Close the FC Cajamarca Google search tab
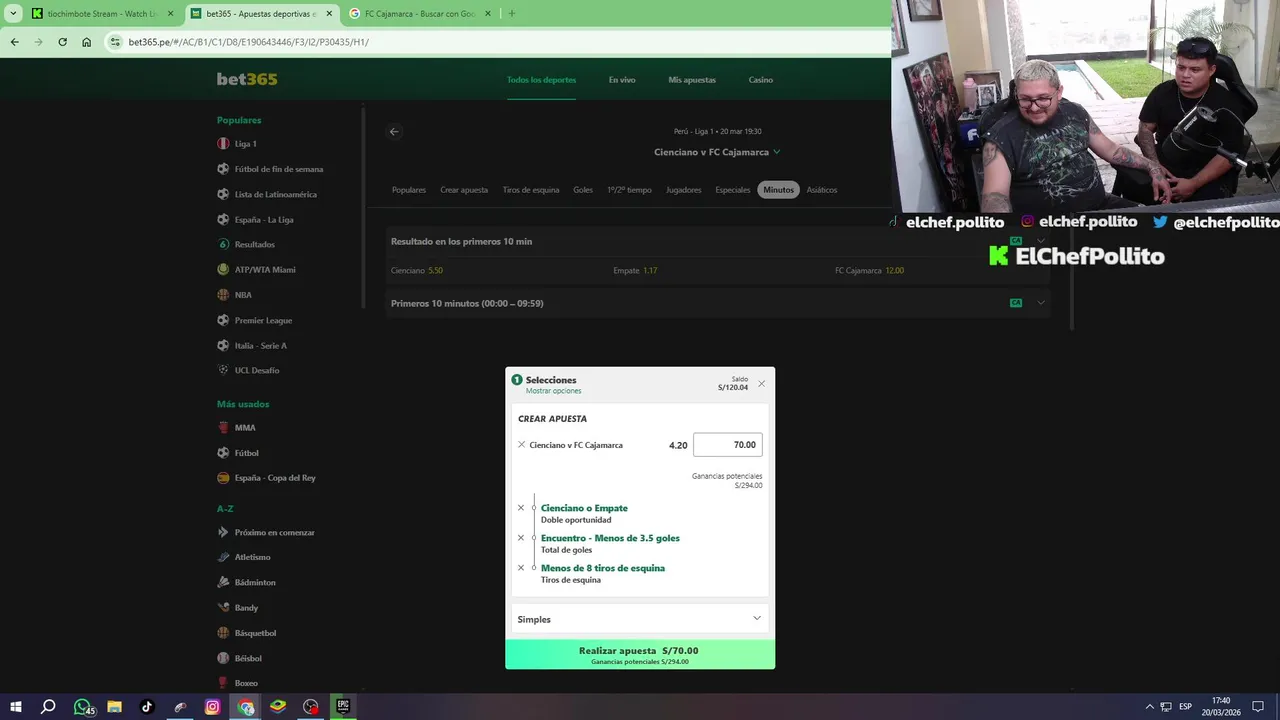The height and width of the screenshot is (720, 1280). (487, 14)
